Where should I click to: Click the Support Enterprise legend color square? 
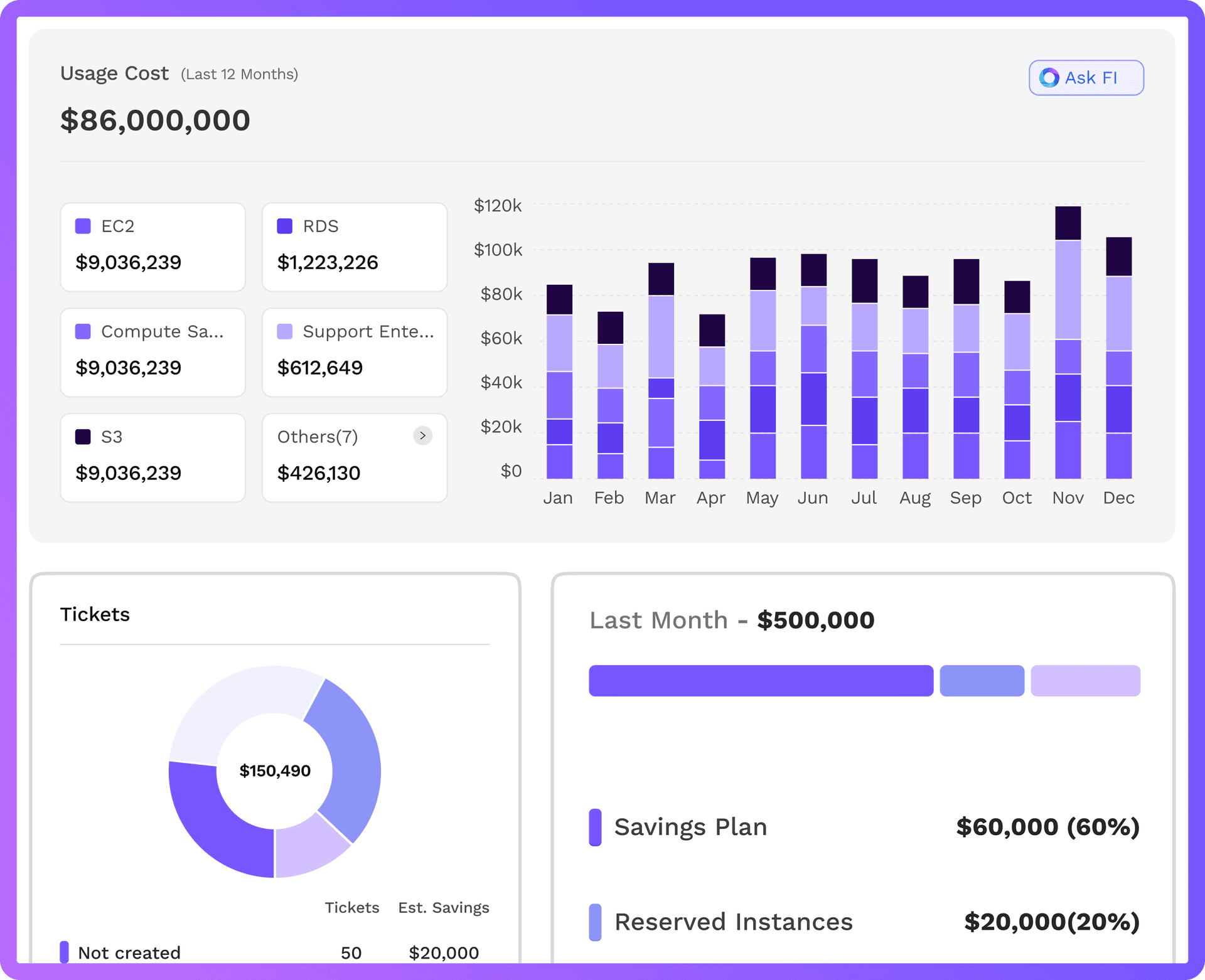click(x=285, y=331)
